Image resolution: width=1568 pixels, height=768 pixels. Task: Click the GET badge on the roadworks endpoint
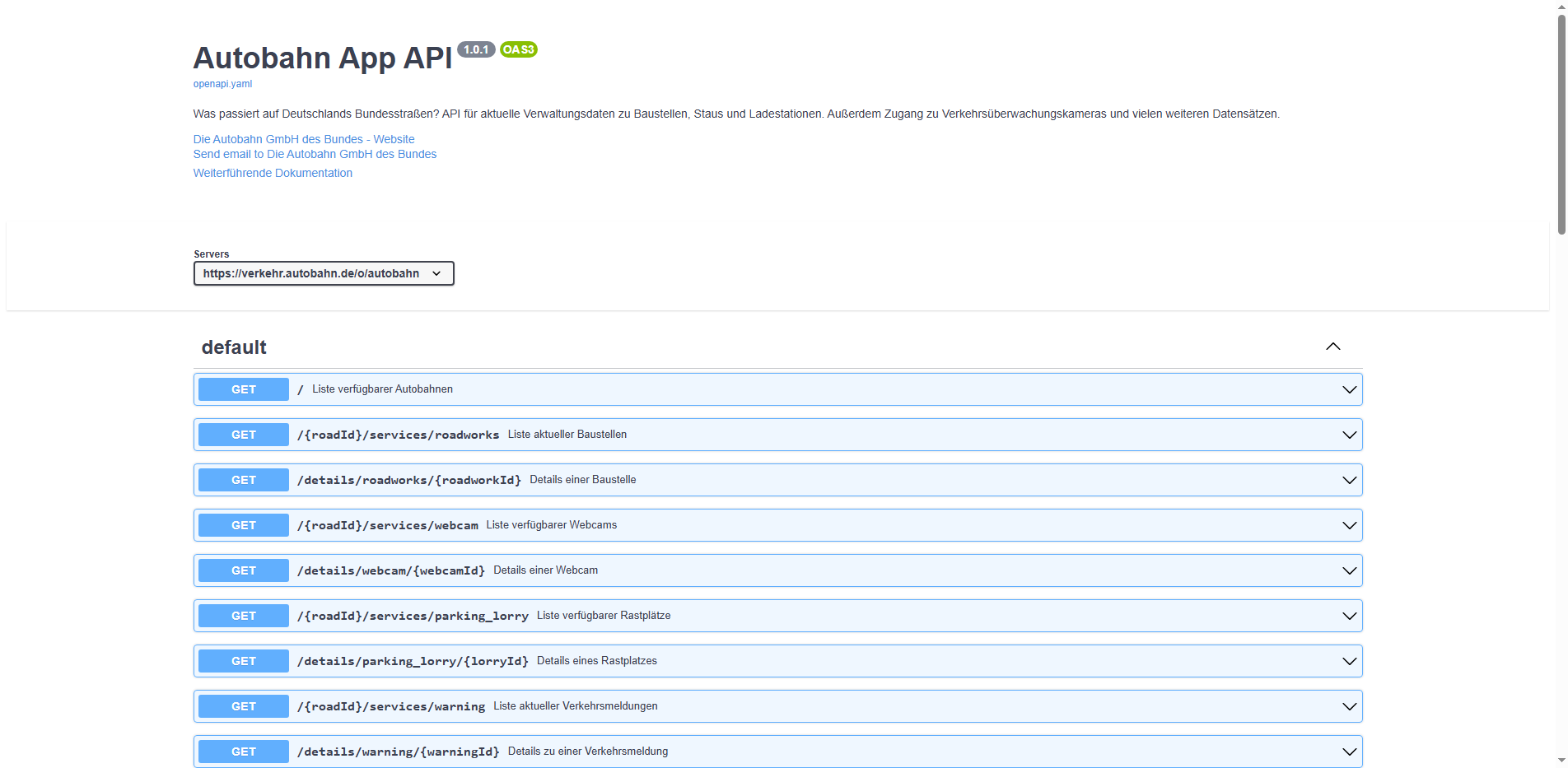pos(242,434)
